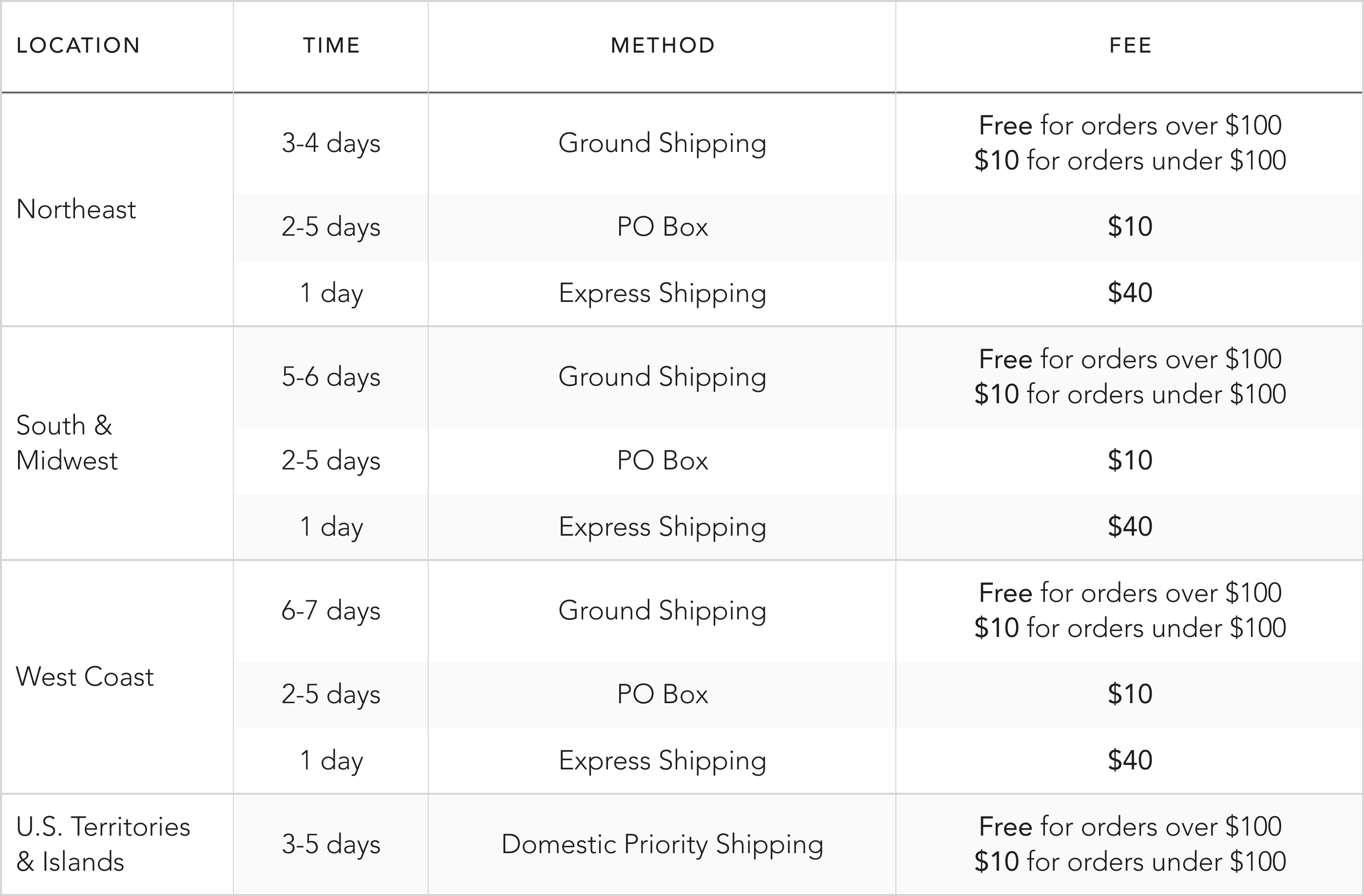Click Express Shipping in South & Midwest rows
This screenshot has width=1364, height=896.
(662, 527)
